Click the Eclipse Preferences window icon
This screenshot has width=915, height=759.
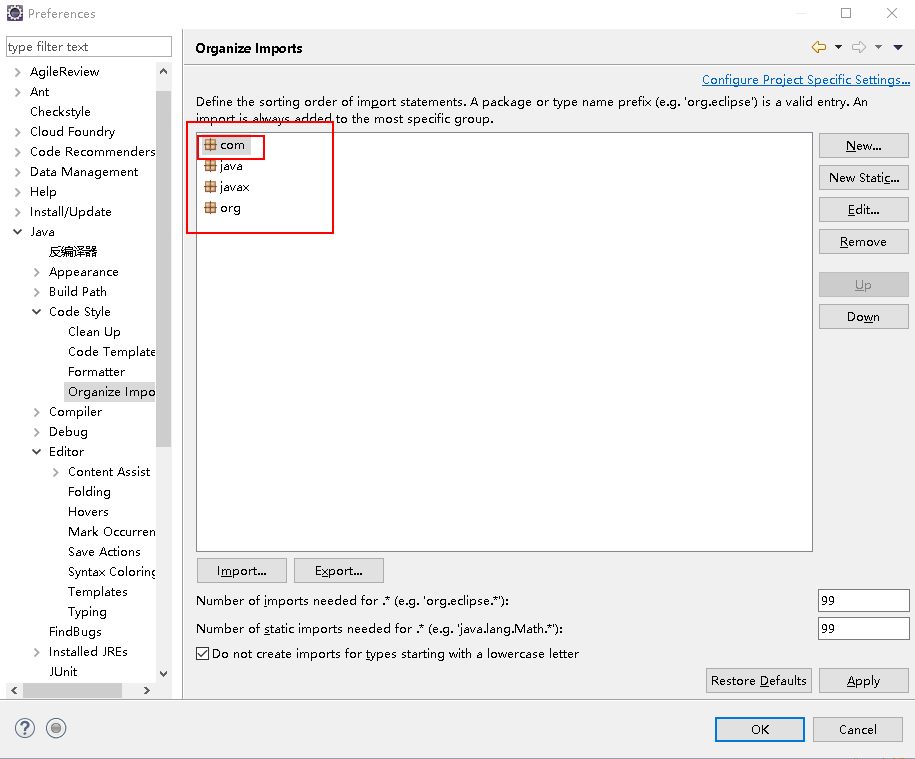tap(15, 13)
